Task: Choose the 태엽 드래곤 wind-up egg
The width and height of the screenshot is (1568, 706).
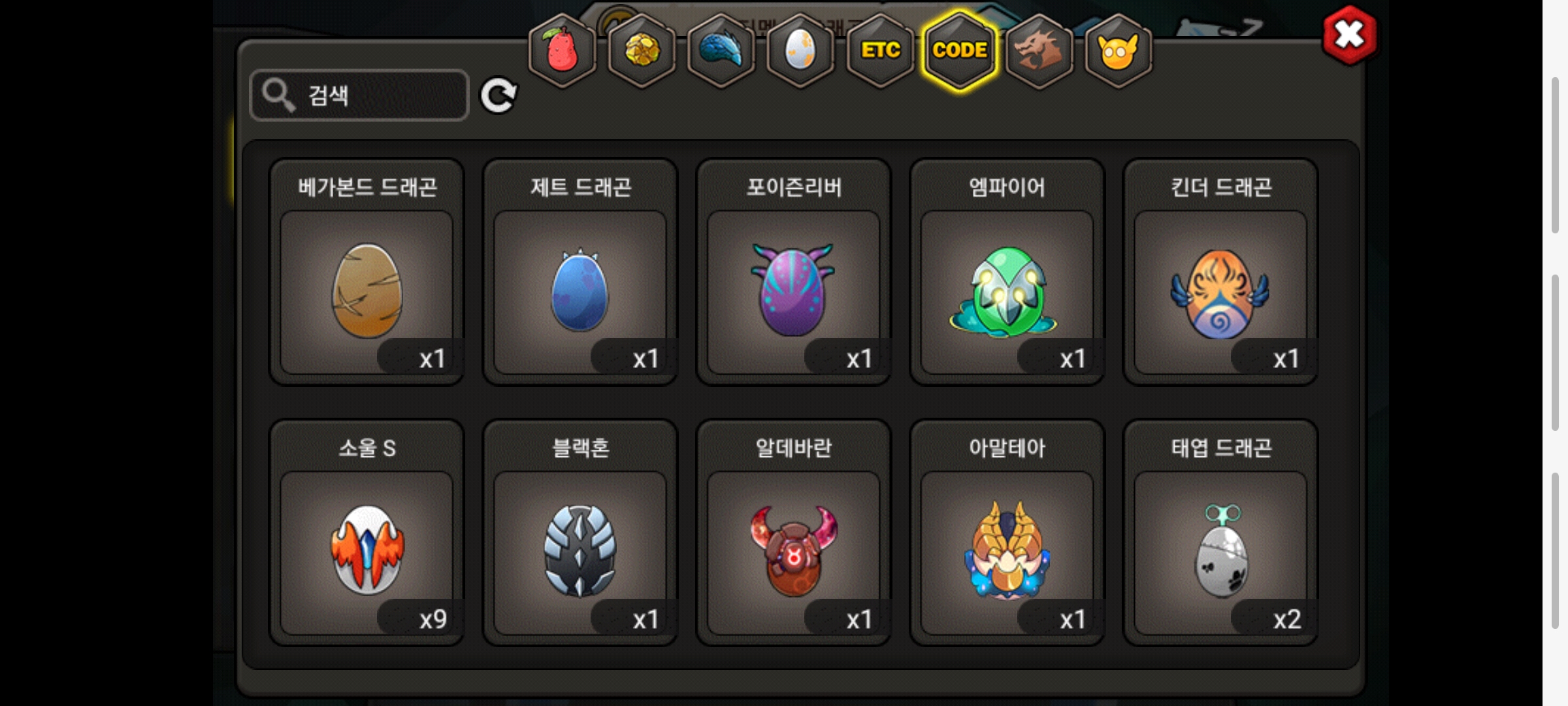Action: [1220, 533]
